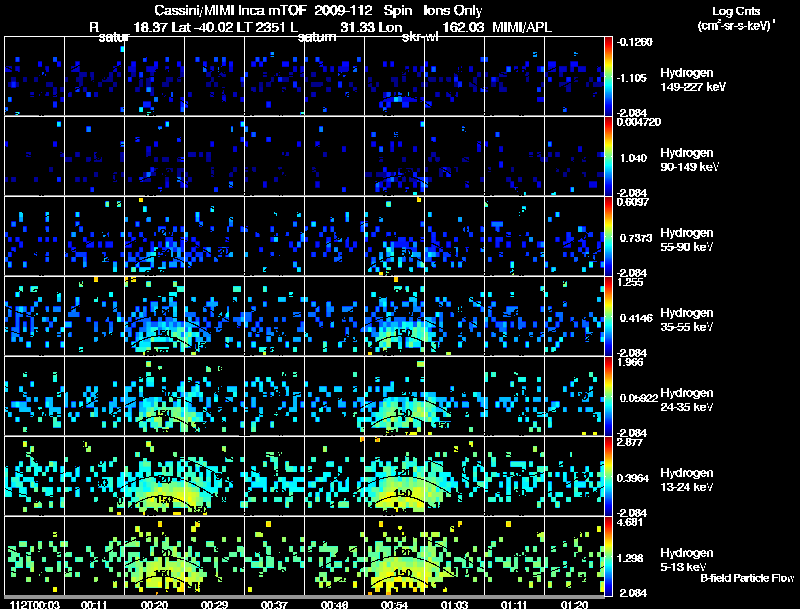
Task: Click the Ions Only header text
Action: tap(452, 10)
